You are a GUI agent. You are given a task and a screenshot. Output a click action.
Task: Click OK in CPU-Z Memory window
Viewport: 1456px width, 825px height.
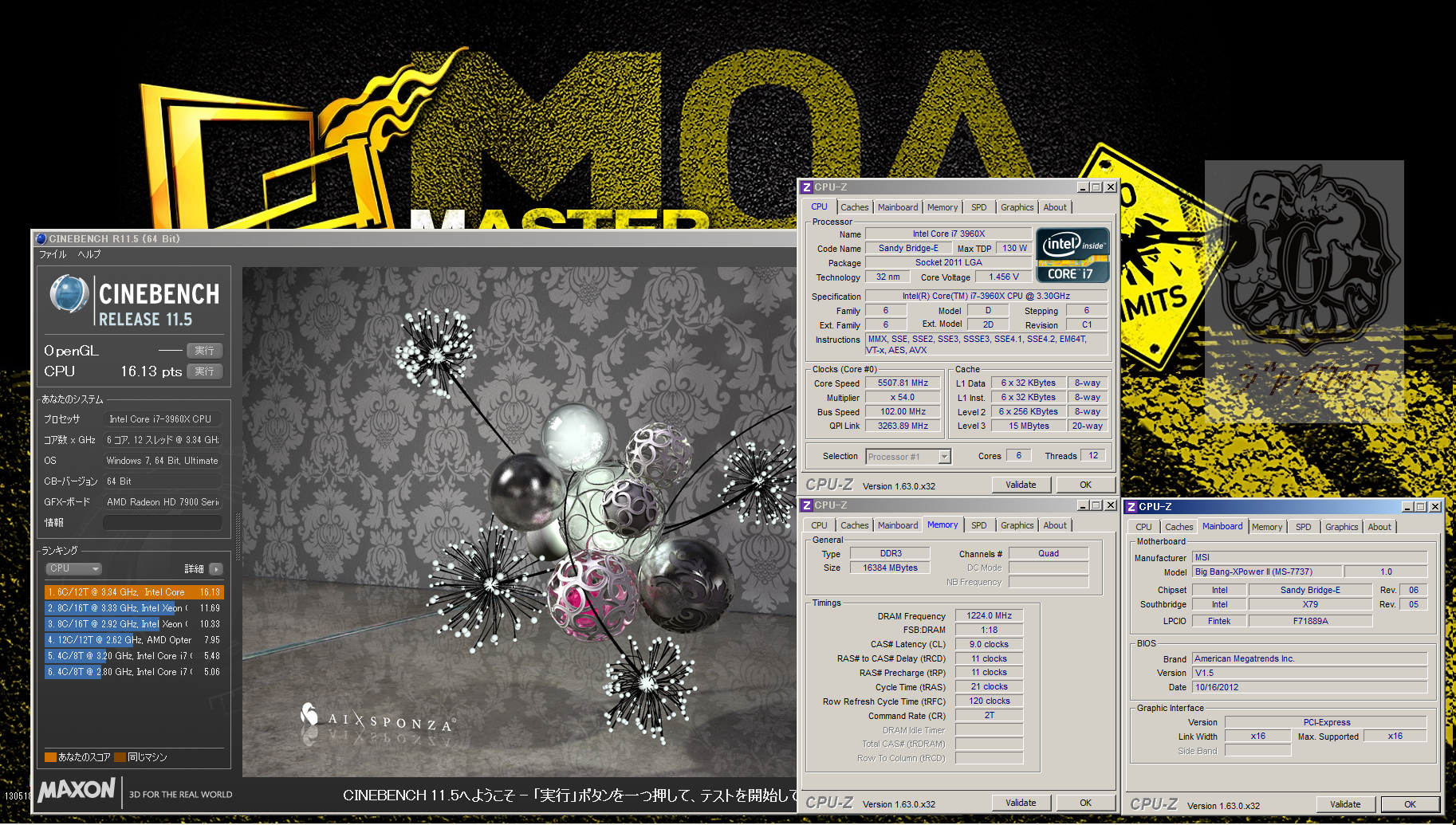pos(1085,803)
